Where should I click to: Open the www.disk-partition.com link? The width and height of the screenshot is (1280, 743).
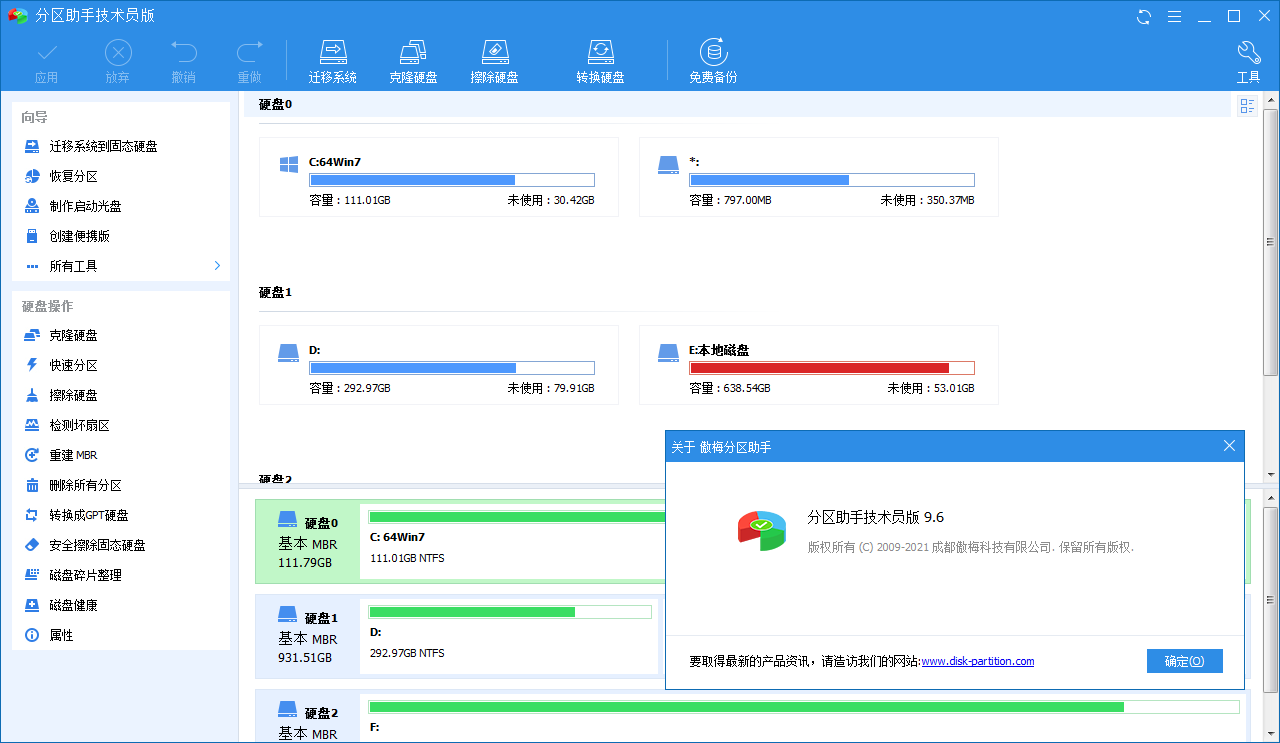pos(978,660)
